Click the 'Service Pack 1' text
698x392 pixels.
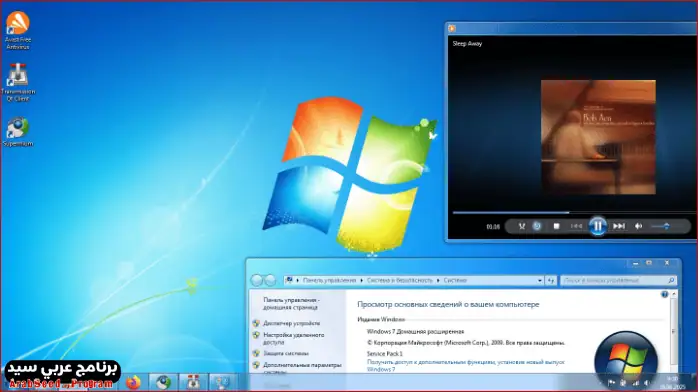coord(384,354)
